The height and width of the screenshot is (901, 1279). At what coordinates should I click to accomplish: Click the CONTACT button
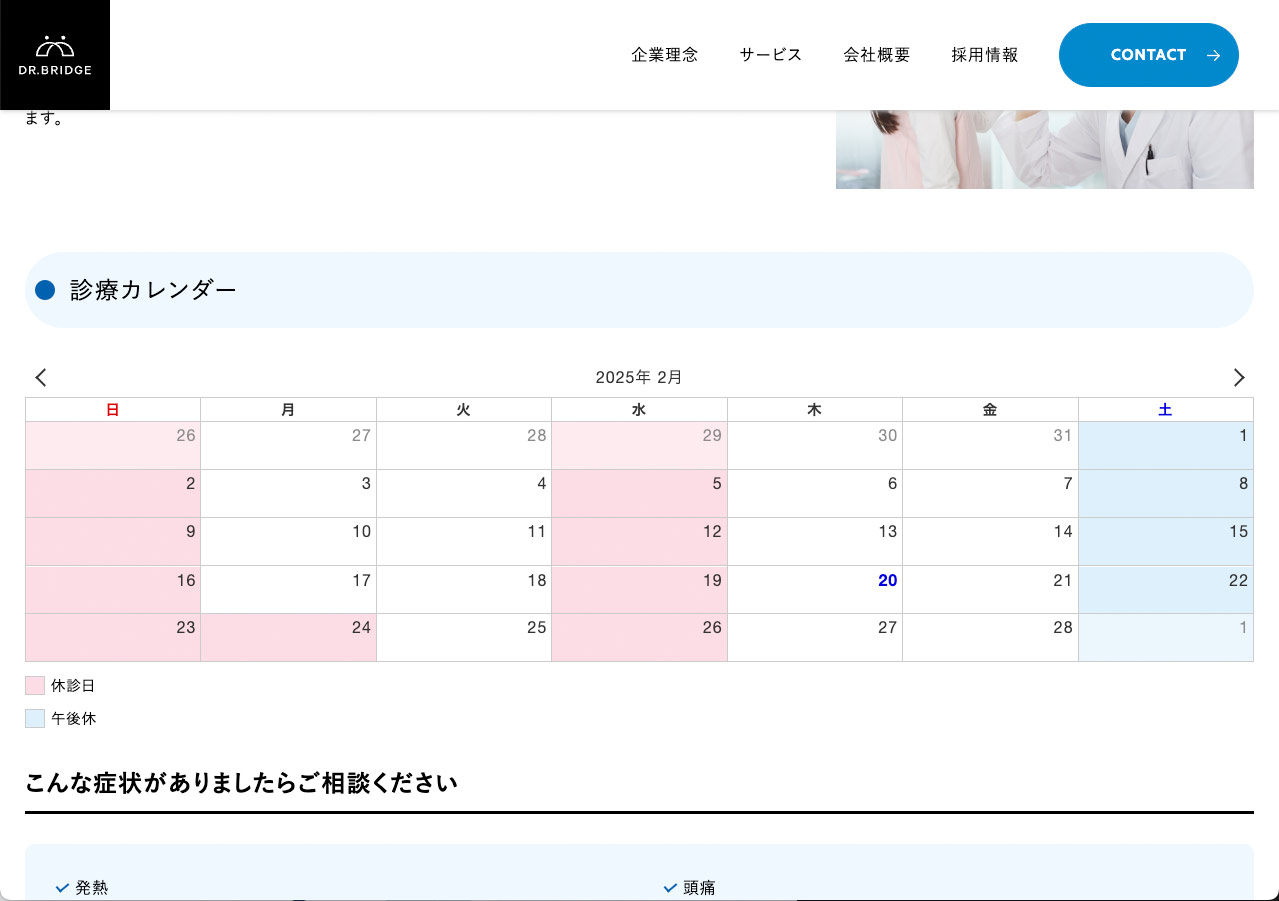click(x=1149, y=55)
